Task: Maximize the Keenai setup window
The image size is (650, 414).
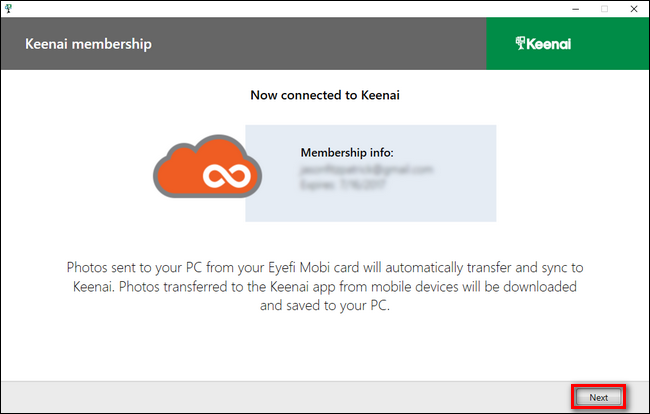Action: pyautogui.click(x=604, y=8)
